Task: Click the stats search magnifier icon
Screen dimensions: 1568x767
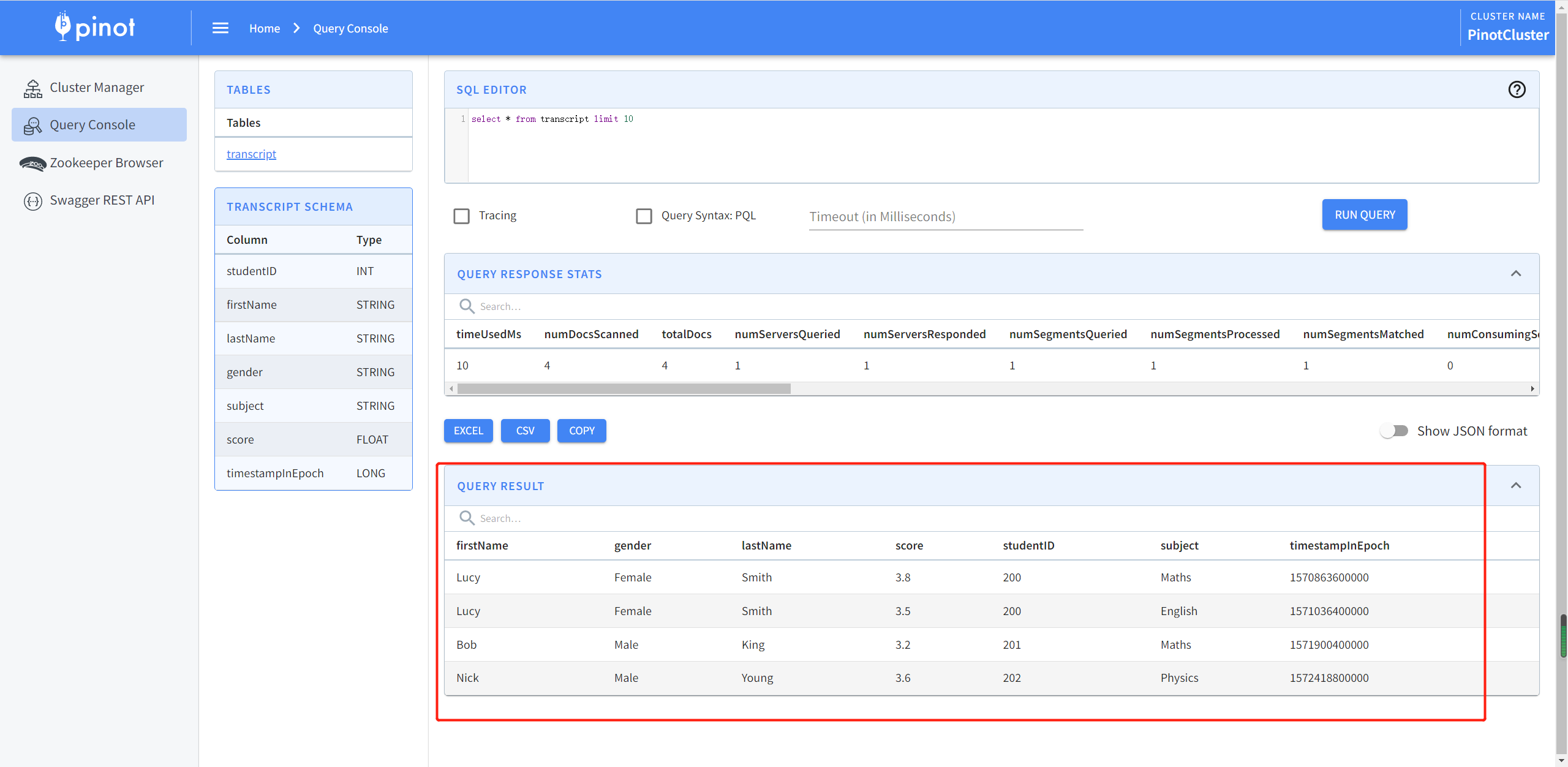Action: click(x=467, y=306)
